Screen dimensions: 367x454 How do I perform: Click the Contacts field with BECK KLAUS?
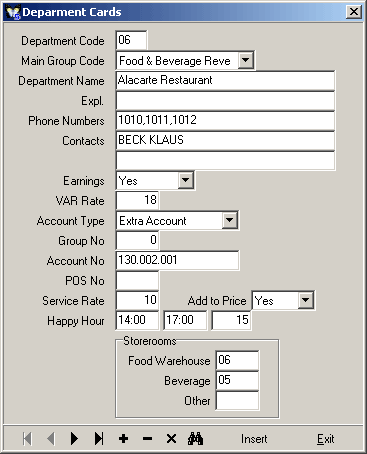point(225,140)
